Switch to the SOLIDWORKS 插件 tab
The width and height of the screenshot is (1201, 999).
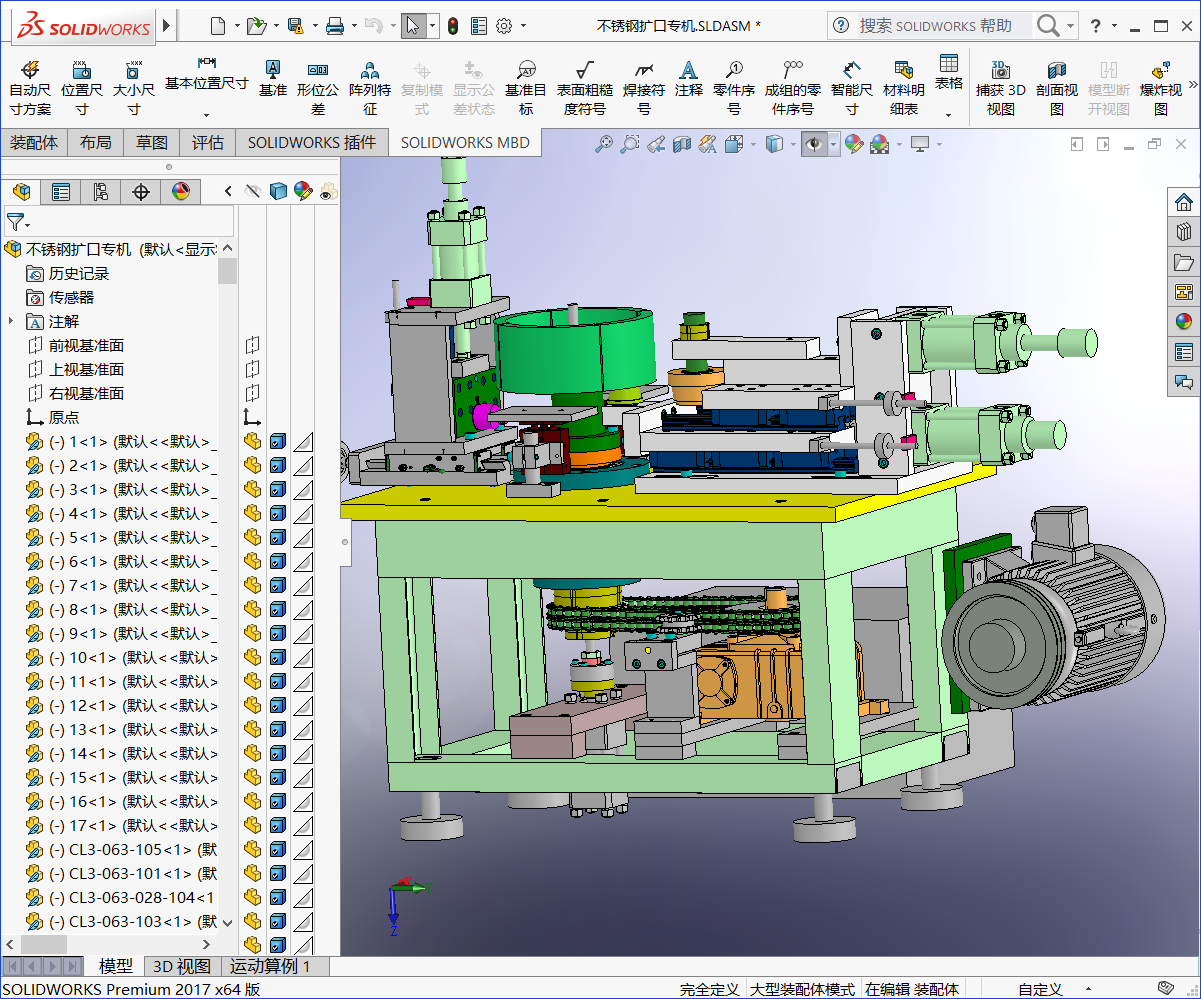(x=312, y=143)
